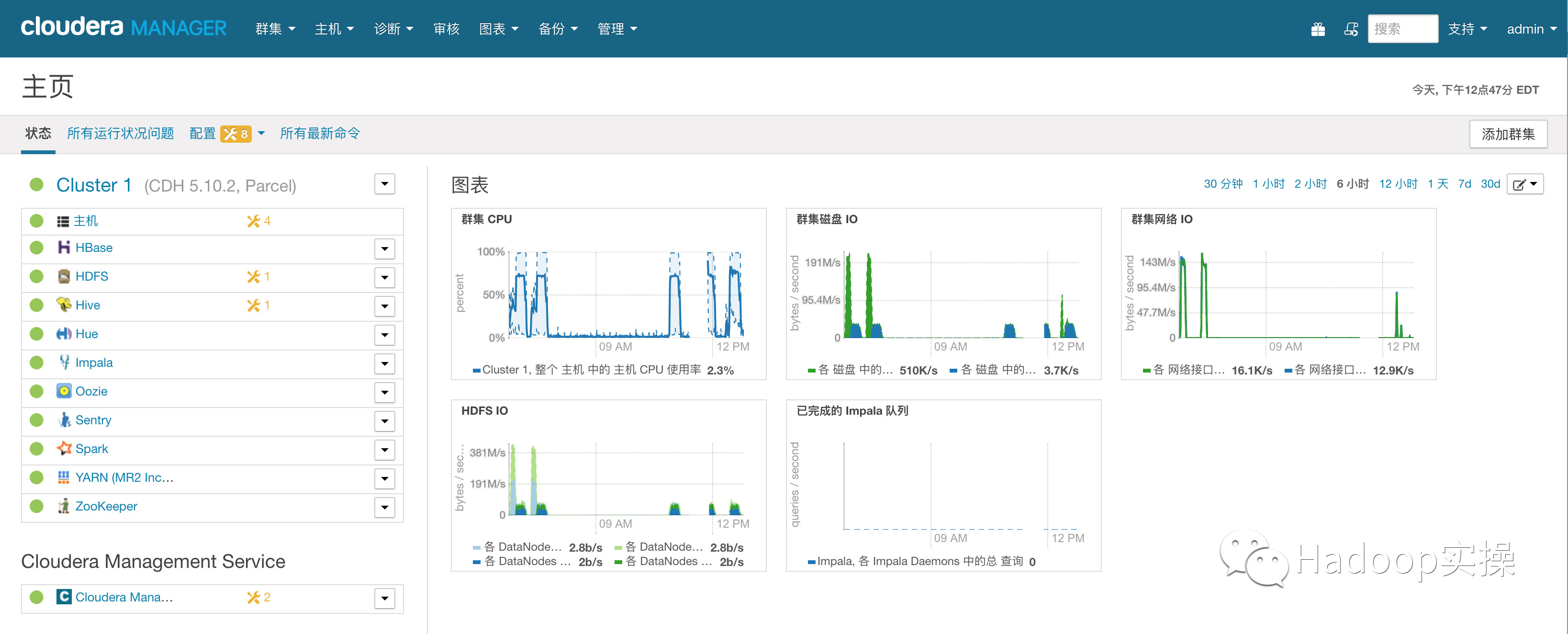The image size is (1568, 634).
Task: Open the Sentry service link
Action: click(93, 419)
